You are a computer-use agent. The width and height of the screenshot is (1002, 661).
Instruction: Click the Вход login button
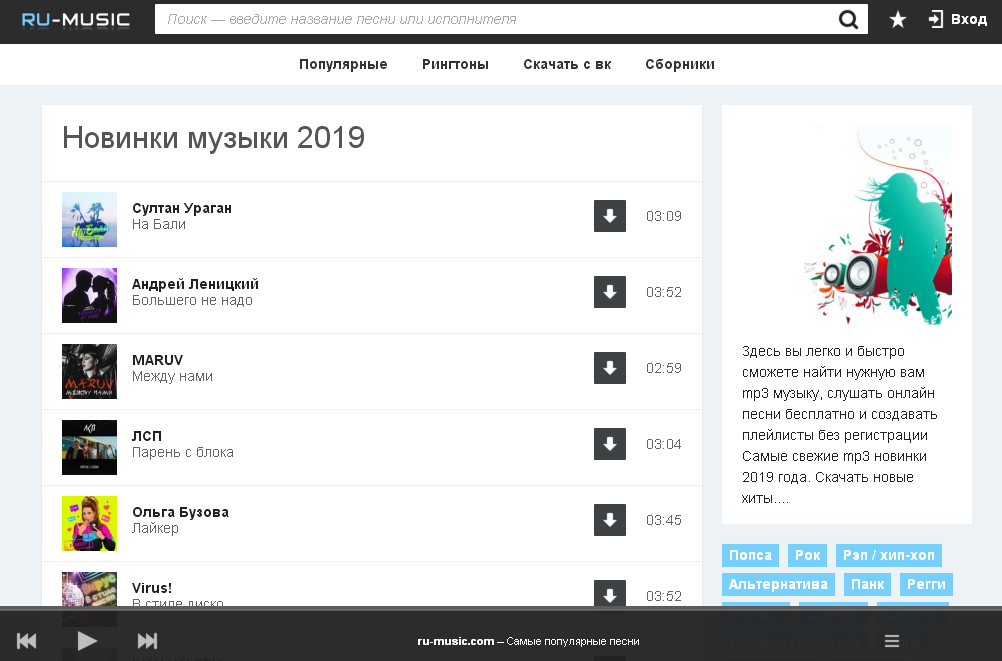coord(957,19)
